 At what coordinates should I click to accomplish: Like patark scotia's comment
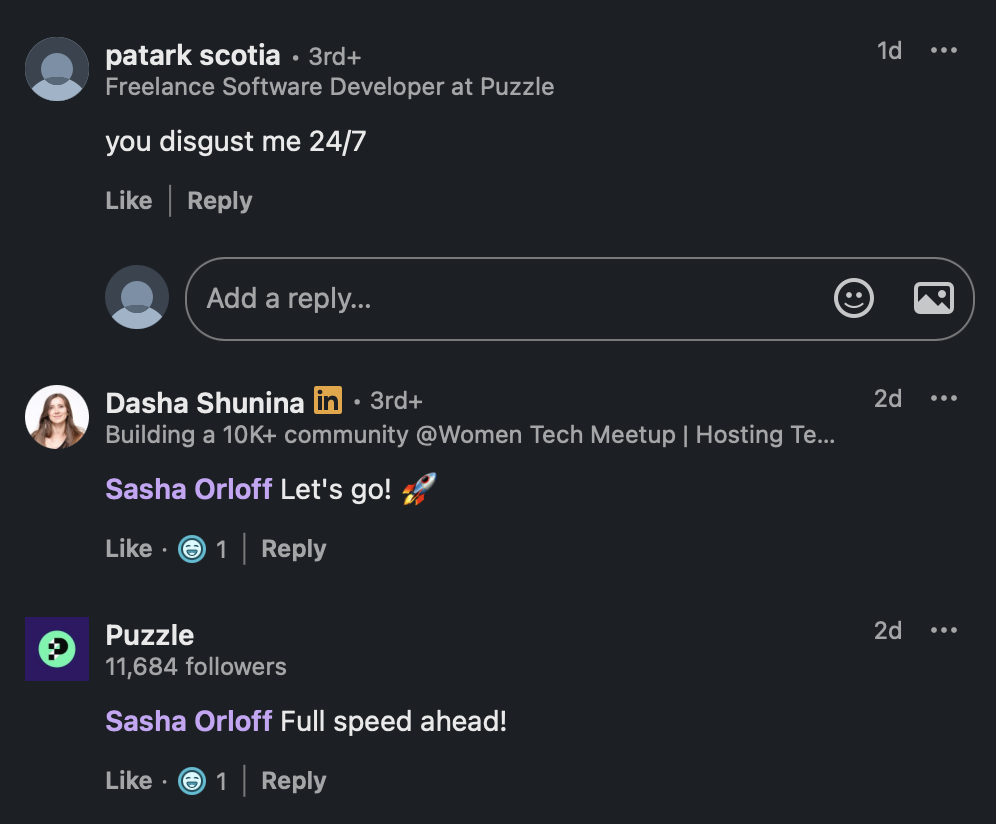click(129, 201)
